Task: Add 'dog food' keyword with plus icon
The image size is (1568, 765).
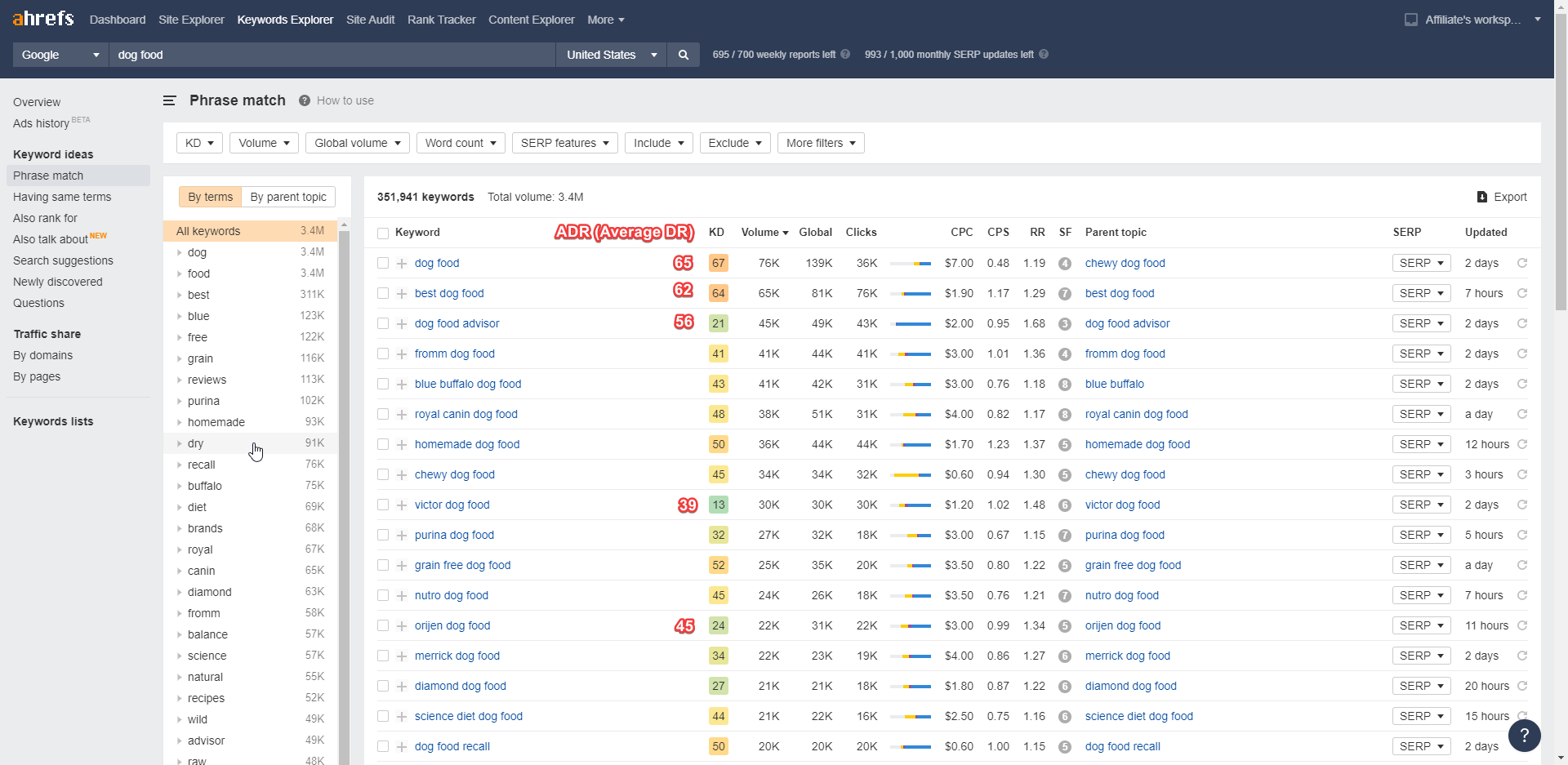Action: [x=402, y=264]
